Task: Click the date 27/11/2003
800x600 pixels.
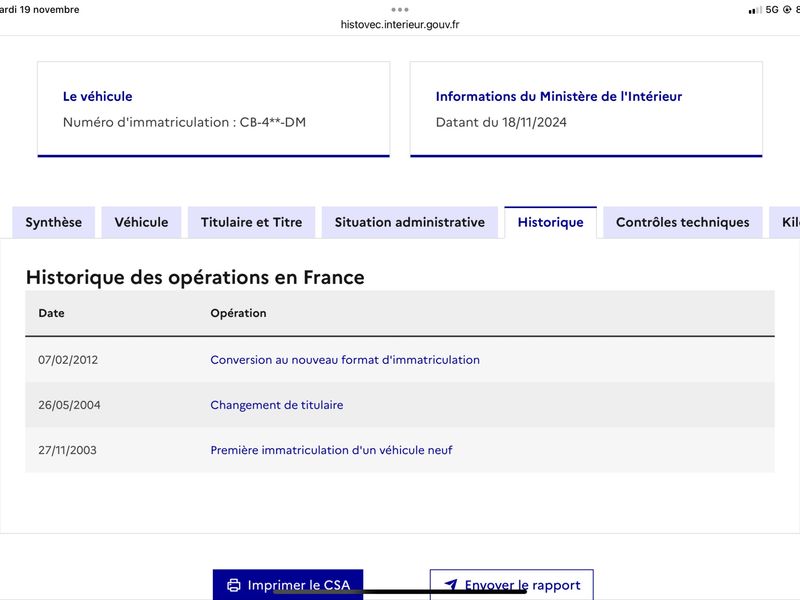Action: 67,450
